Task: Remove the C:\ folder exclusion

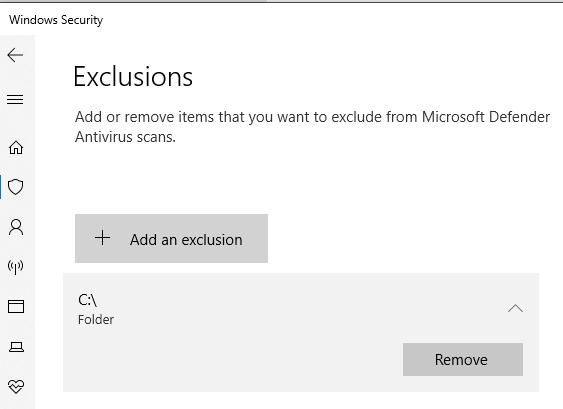Action: (x=462, y=359)
